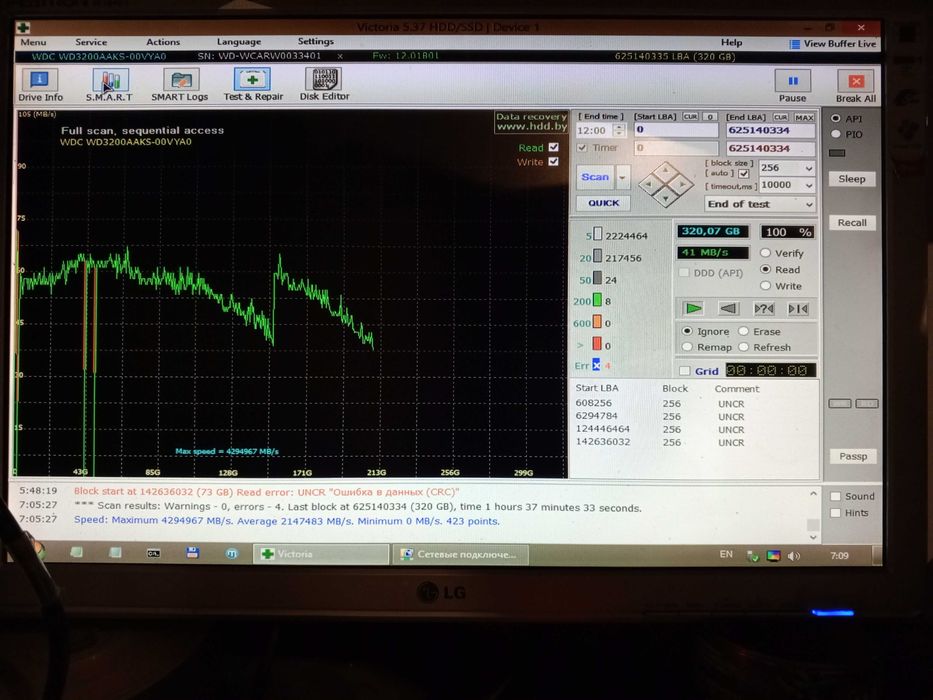Click the 20 ms block indicator

coord(597,257)
